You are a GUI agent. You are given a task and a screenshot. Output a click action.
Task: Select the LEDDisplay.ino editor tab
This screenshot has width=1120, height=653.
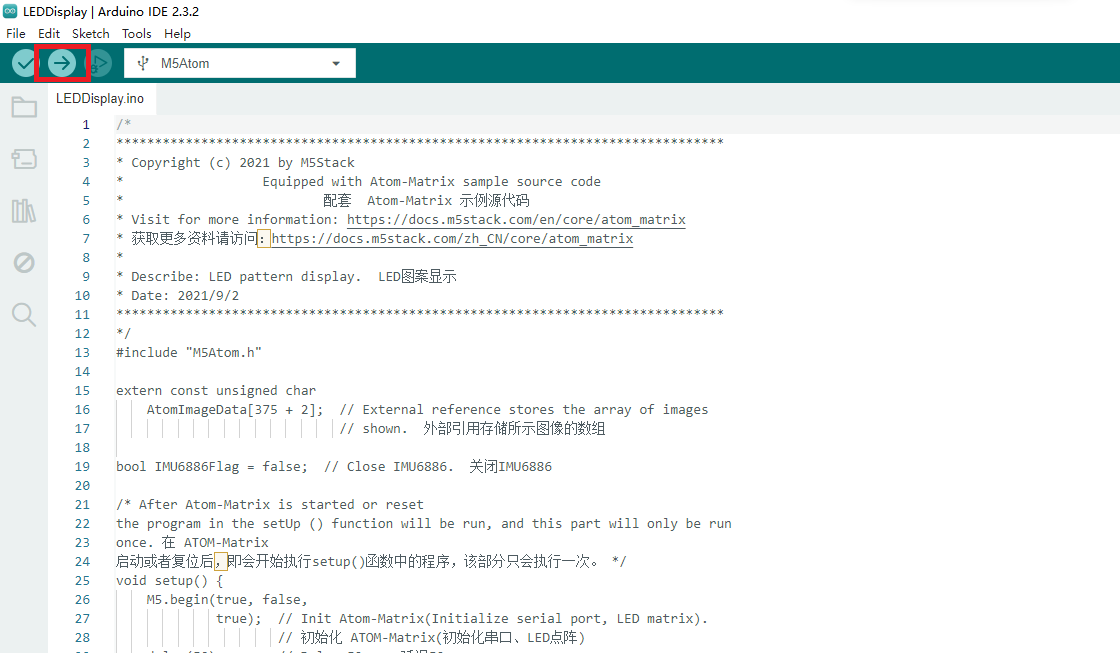pos(100,99)
